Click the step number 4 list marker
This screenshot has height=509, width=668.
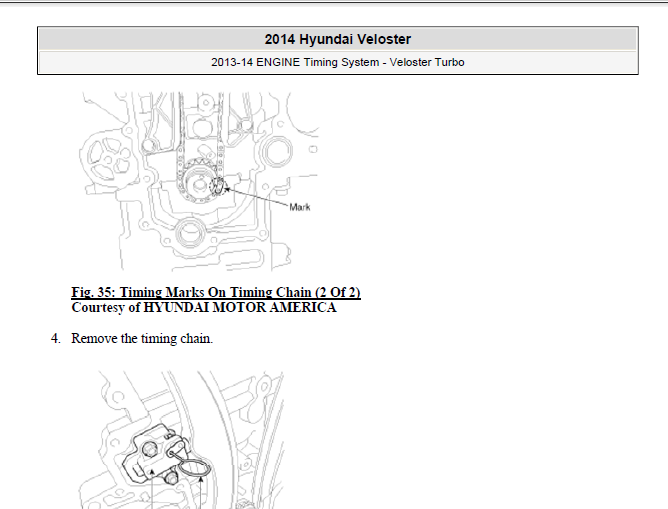[56, 338]
